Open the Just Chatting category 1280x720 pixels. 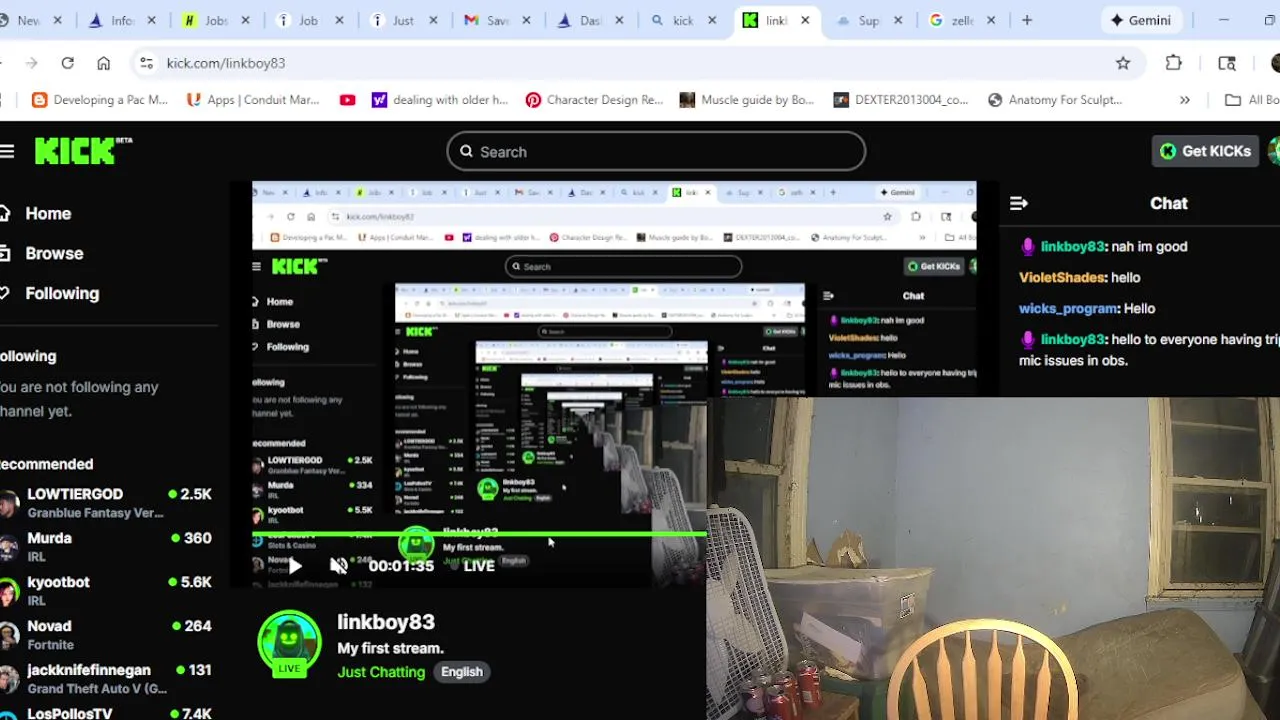(381, 672)
